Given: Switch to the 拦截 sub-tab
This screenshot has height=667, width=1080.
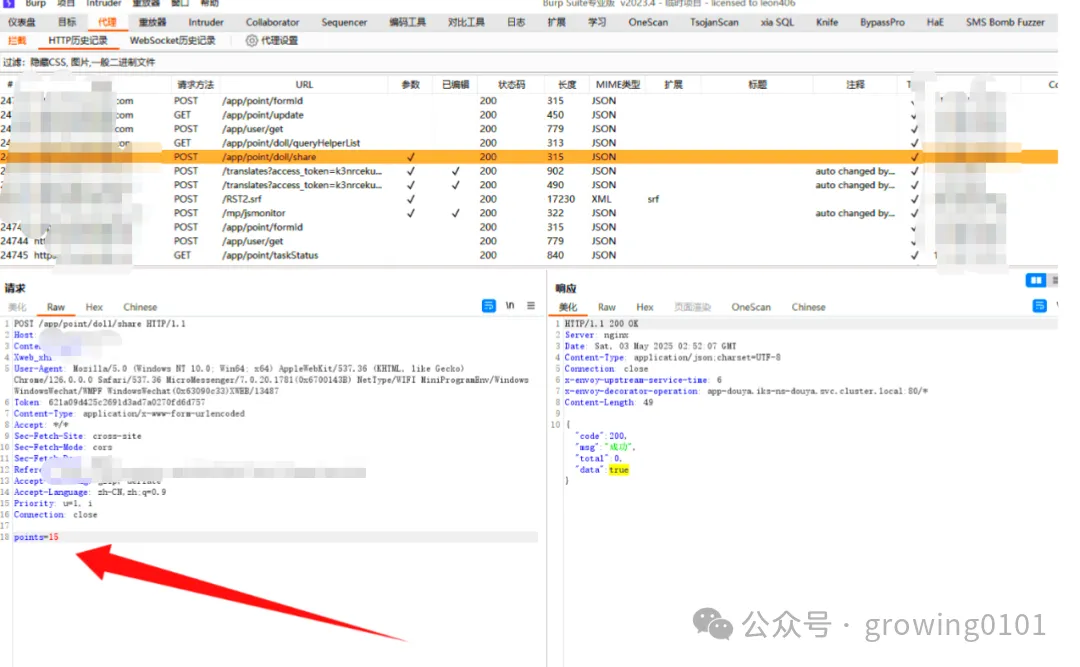Looking at the screenshot, I should [17, 41].
